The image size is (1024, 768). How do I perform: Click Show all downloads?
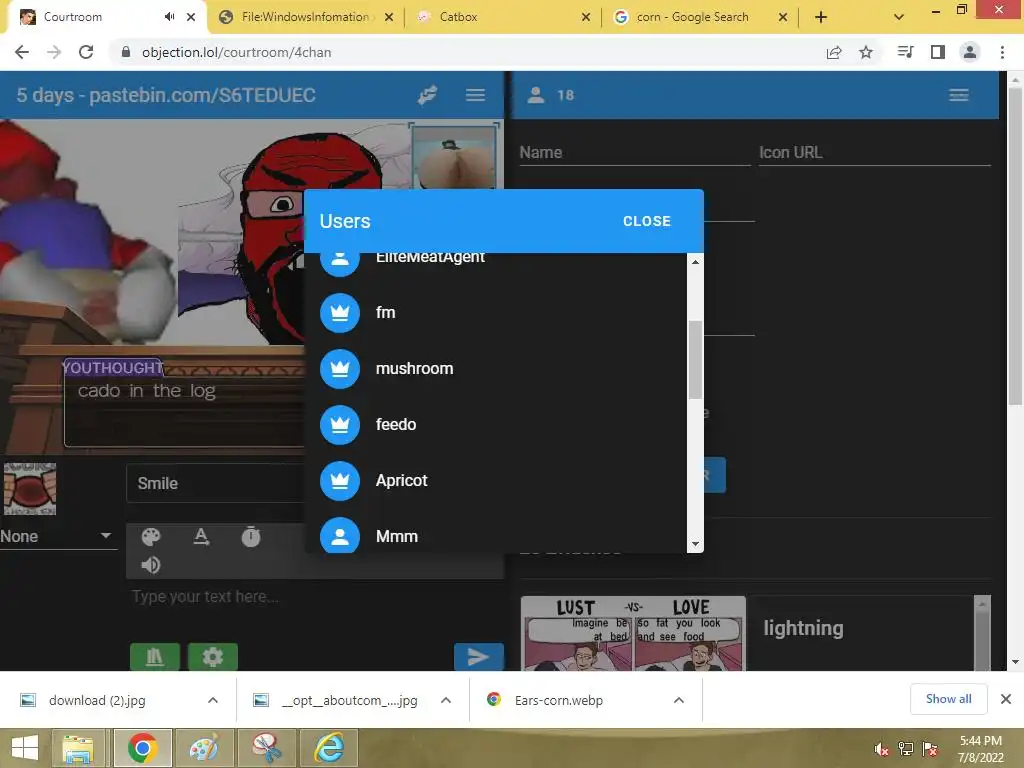point(948,699)
